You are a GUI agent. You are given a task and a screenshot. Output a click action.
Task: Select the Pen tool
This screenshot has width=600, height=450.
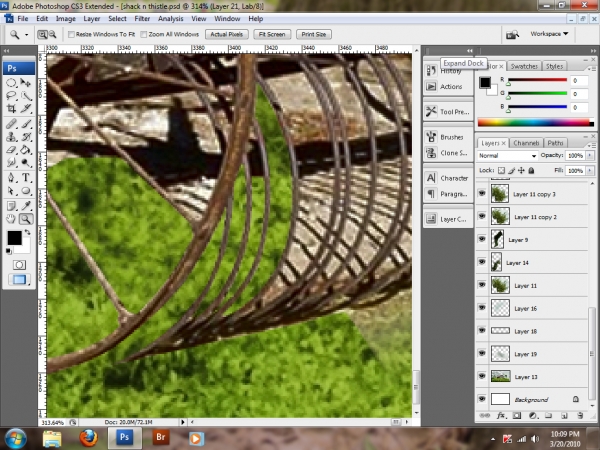coord(11,178)
